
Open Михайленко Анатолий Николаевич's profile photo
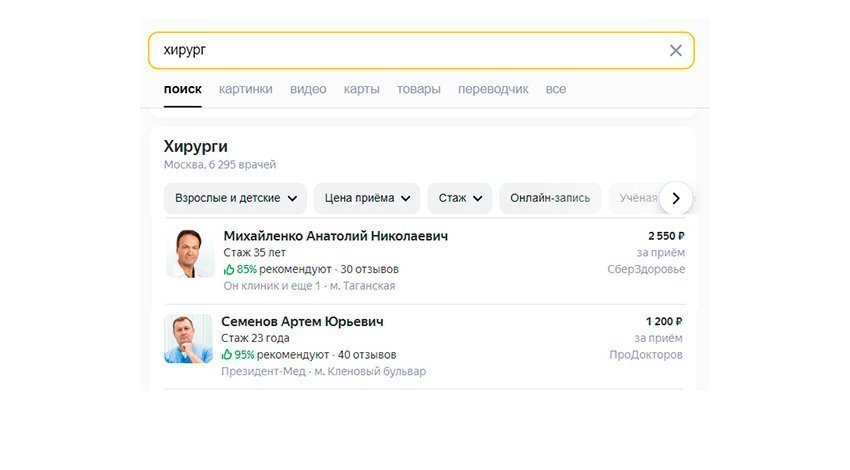point(190,253)
